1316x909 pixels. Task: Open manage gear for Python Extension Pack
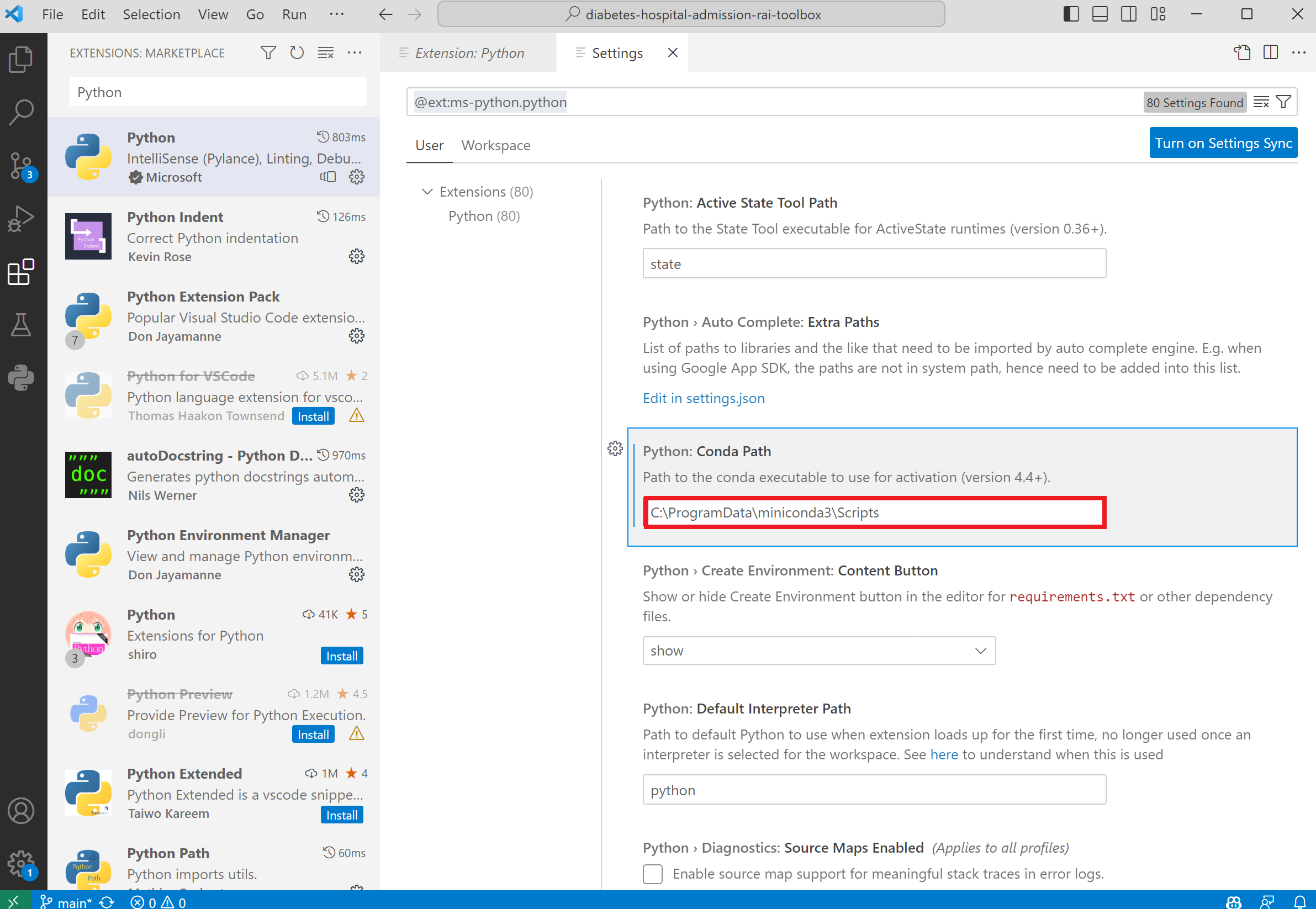tap(357, 336)
